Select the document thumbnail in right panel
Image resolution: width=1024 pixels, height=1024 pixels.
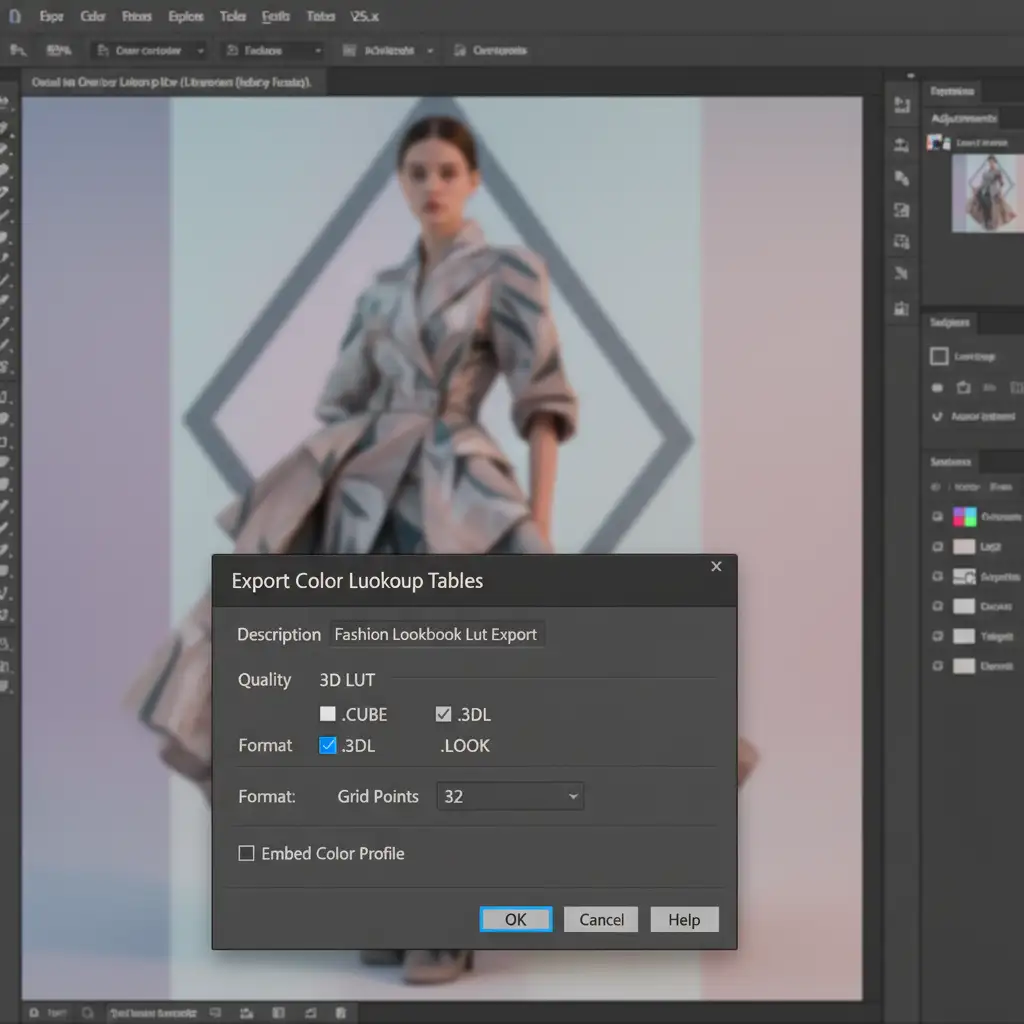point(987,193)
